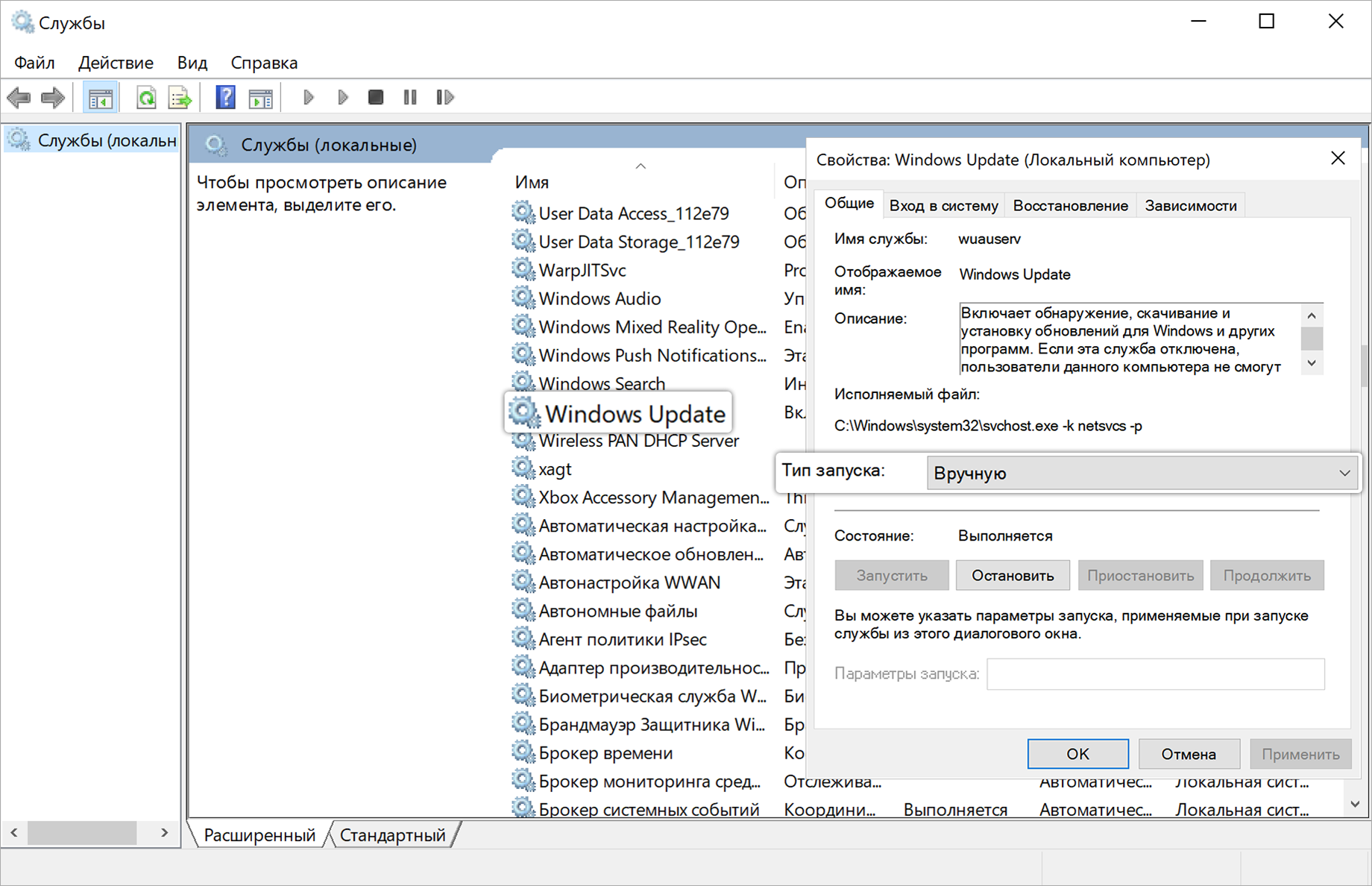Click the Refresh toolbar icon
Screen dimensions: 1372x886
point(146,97)
